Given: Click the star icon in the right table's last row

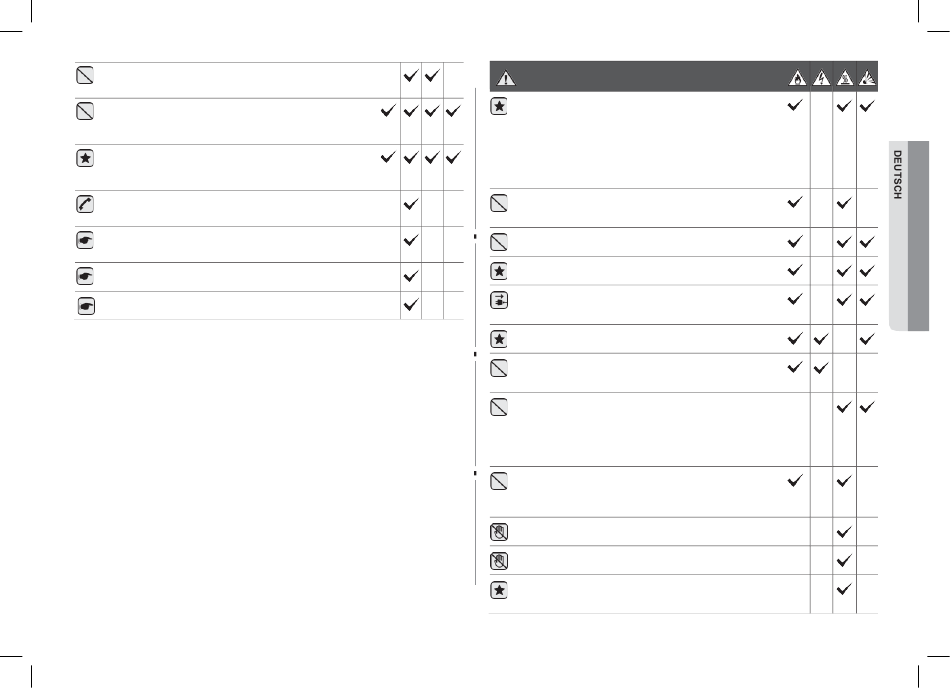Looking at the screenshot, I should (499, 590).
